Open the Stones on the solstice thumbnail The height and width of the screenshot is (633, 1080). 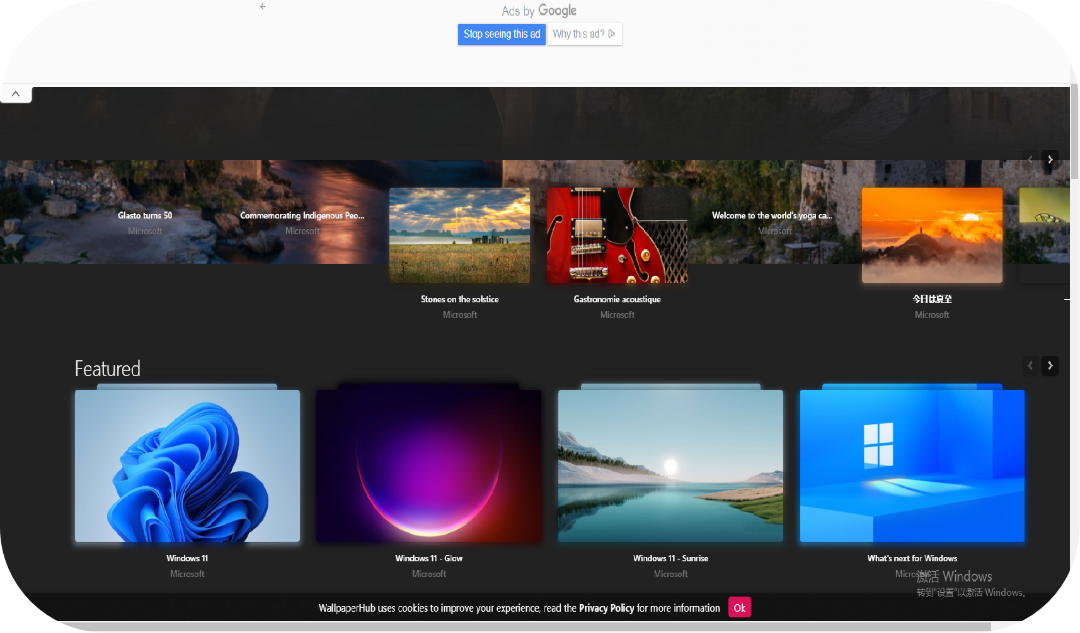[x=459, y=236]
